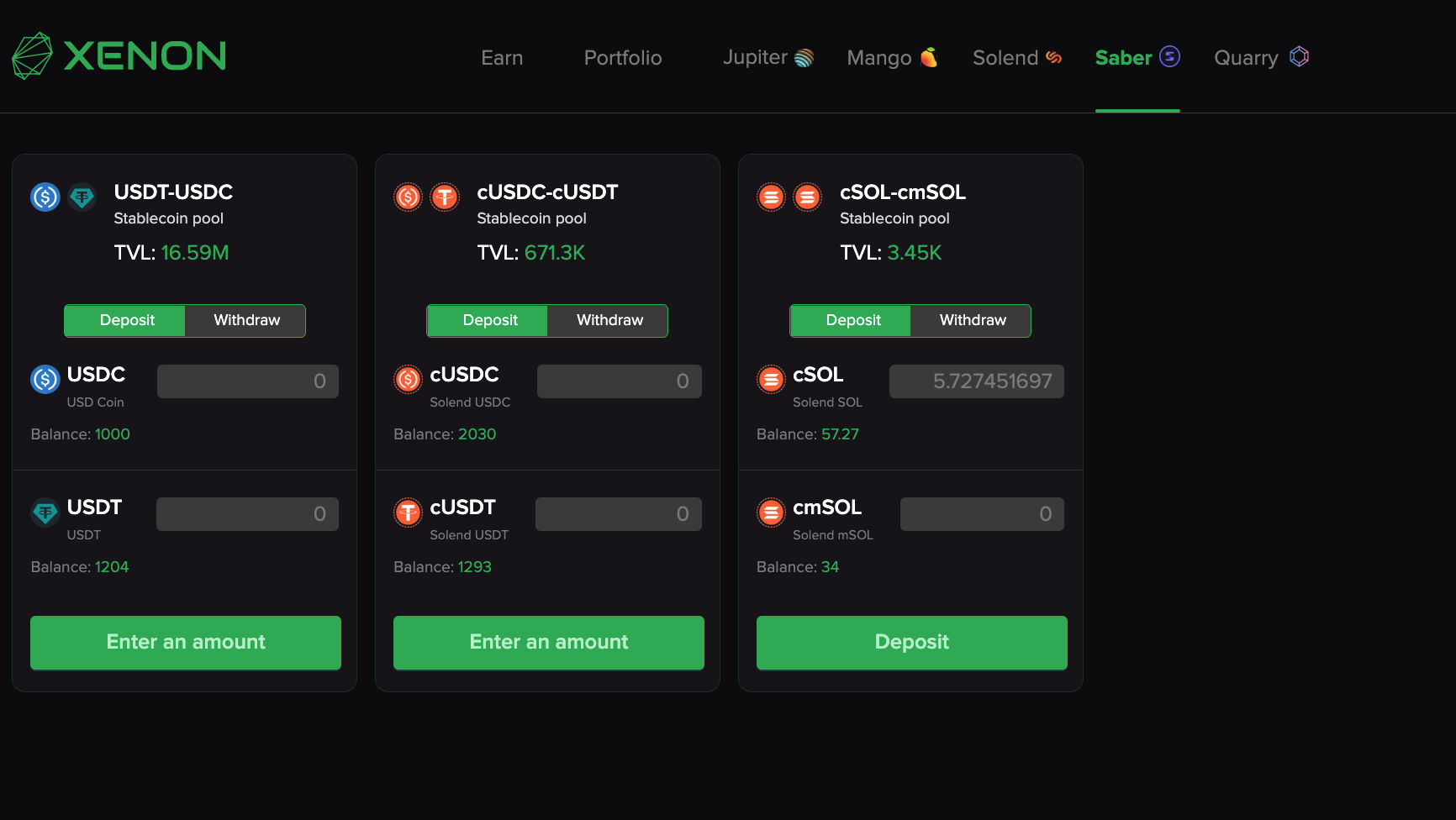Viewport: 1456px width, 820px height.
Task: Select Deposit mode in cUSDC-cUSDT pool
Action: click(x=488, y=321)
